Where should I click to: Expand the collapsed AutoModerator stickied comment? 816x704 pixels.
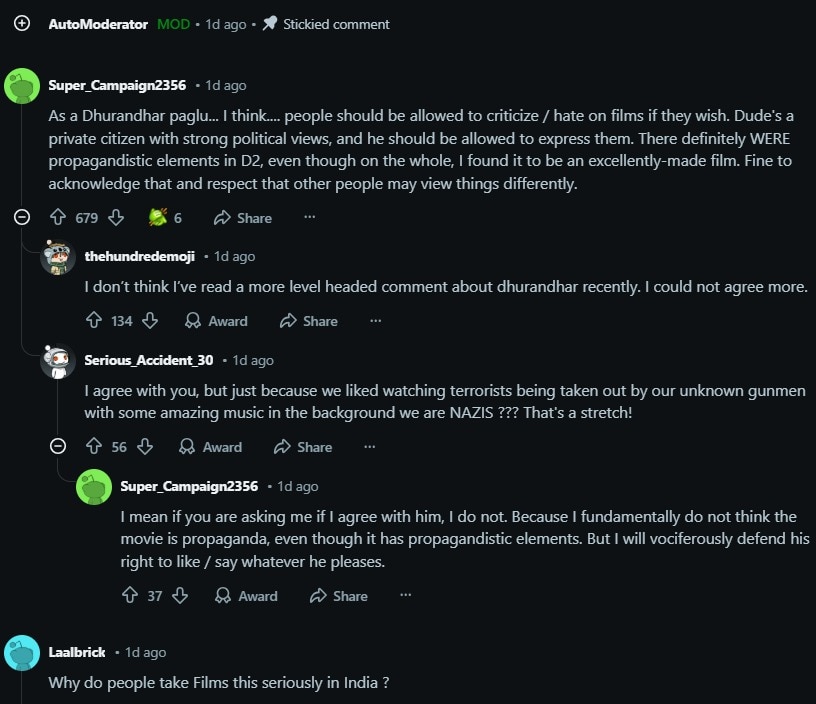tap(22, 23)
